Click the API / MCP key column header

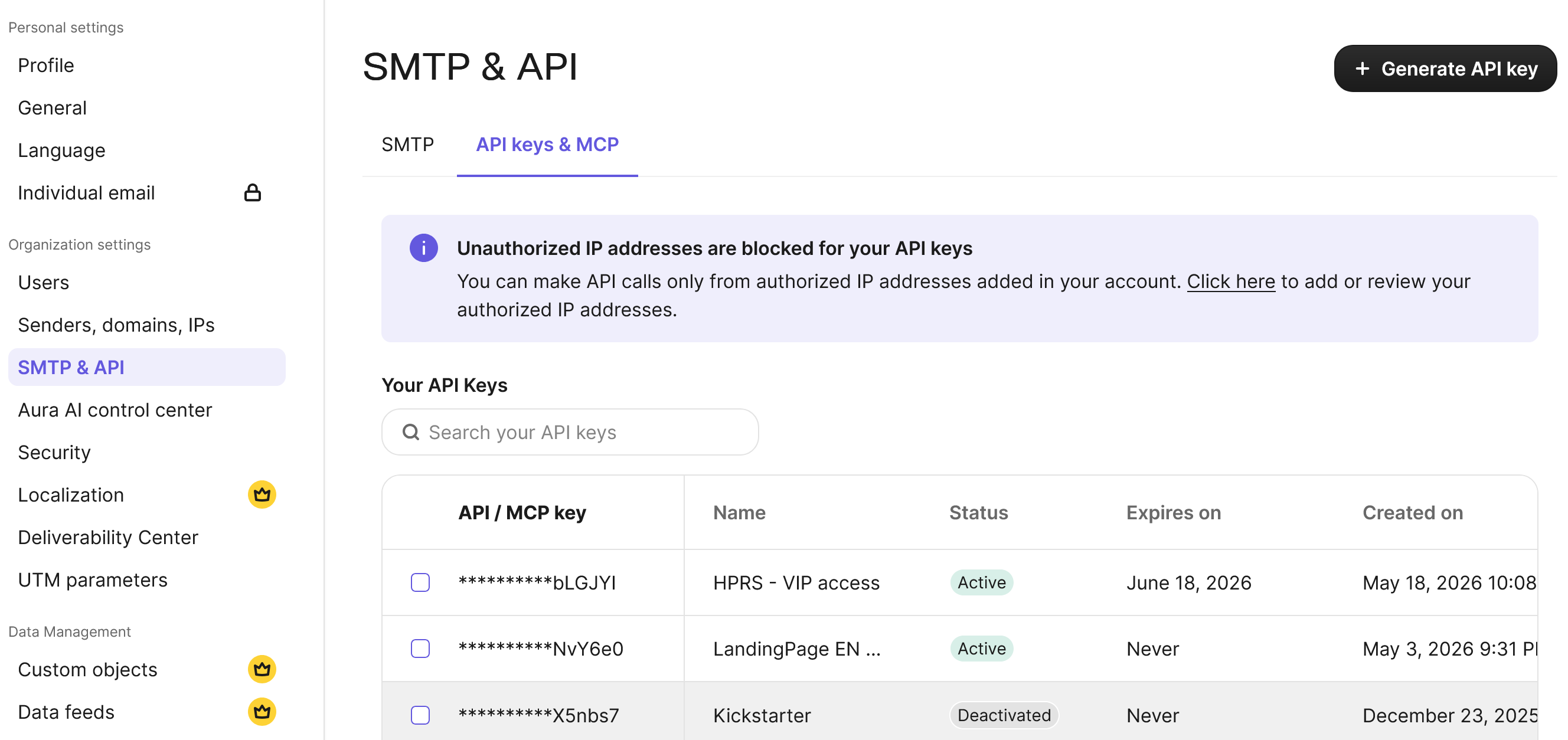point(522,512)
